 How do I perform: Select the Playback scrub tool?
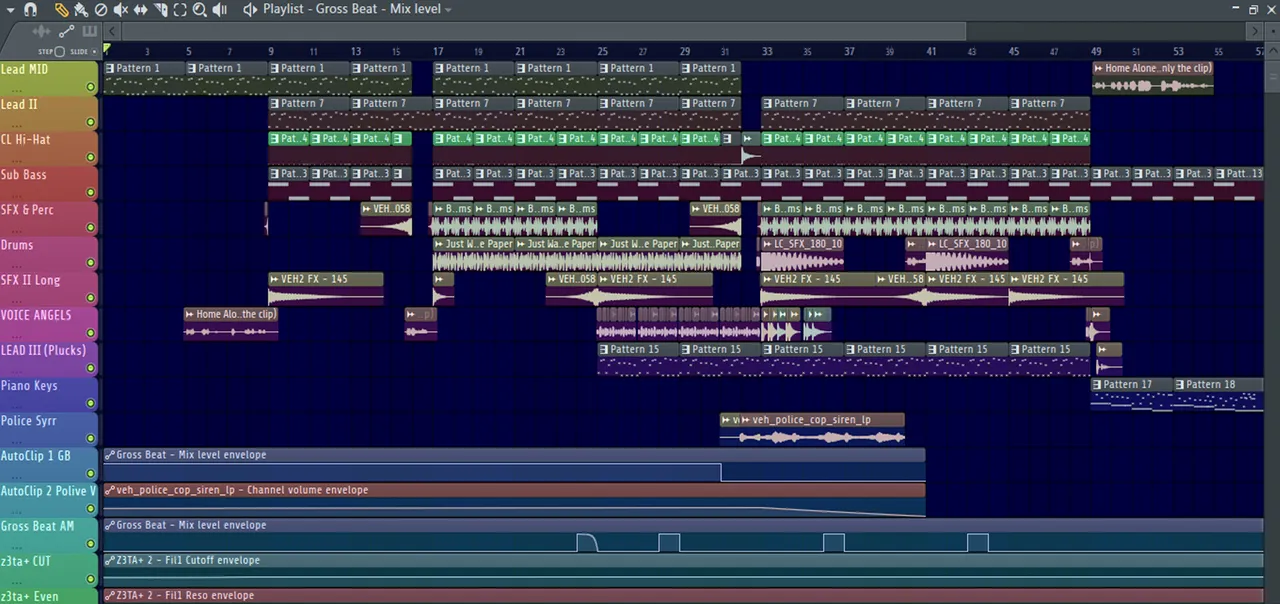[x=220, y=9]
